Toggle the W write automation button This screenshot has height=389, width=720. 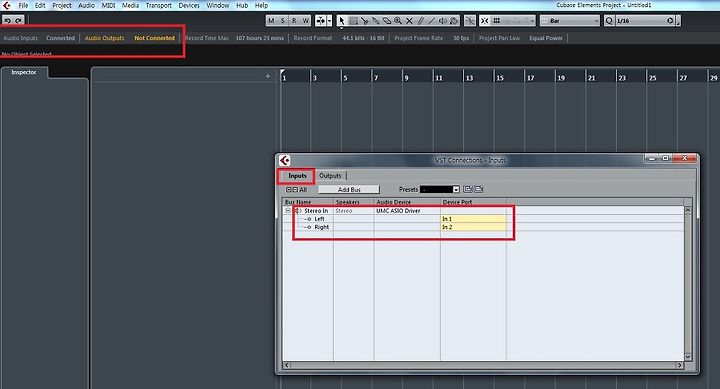(305, 21)
